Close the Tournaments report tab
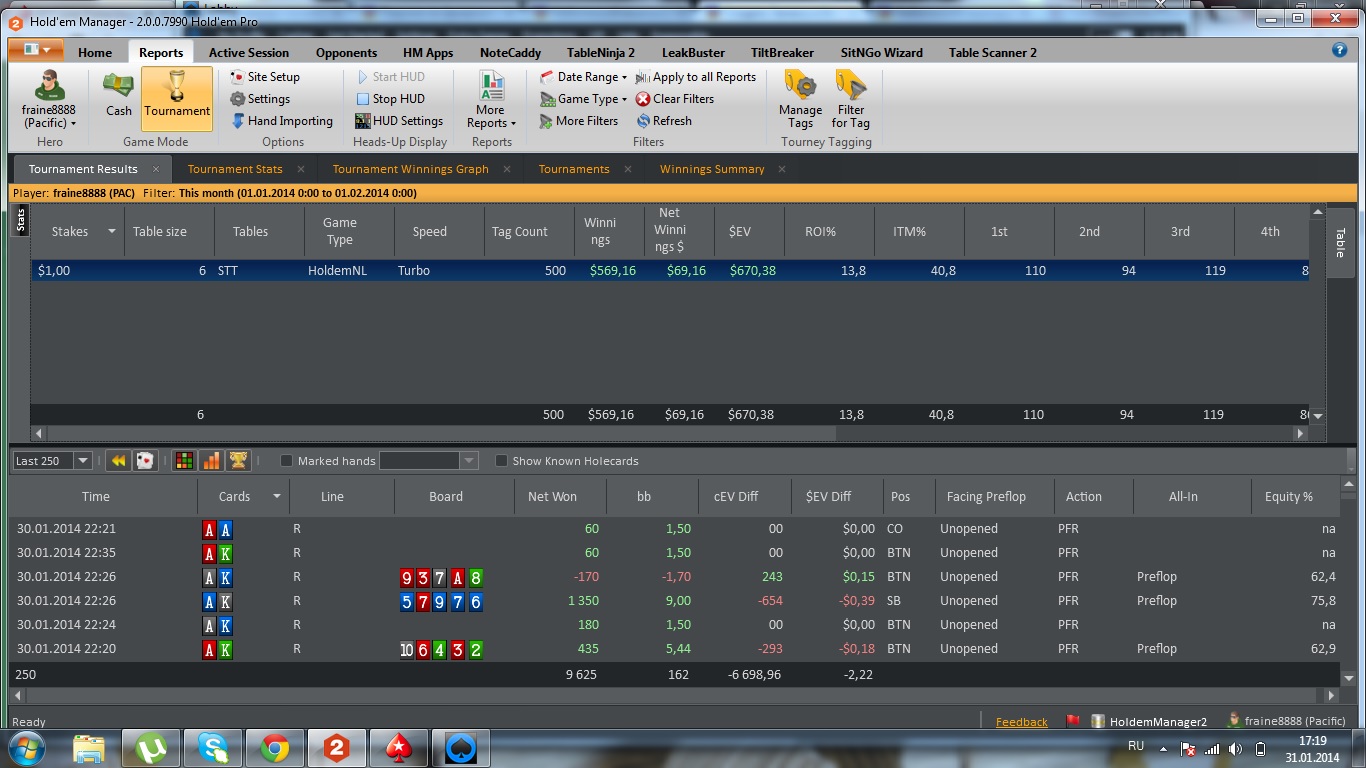The image size is (1366, 768). click(628, 169)
